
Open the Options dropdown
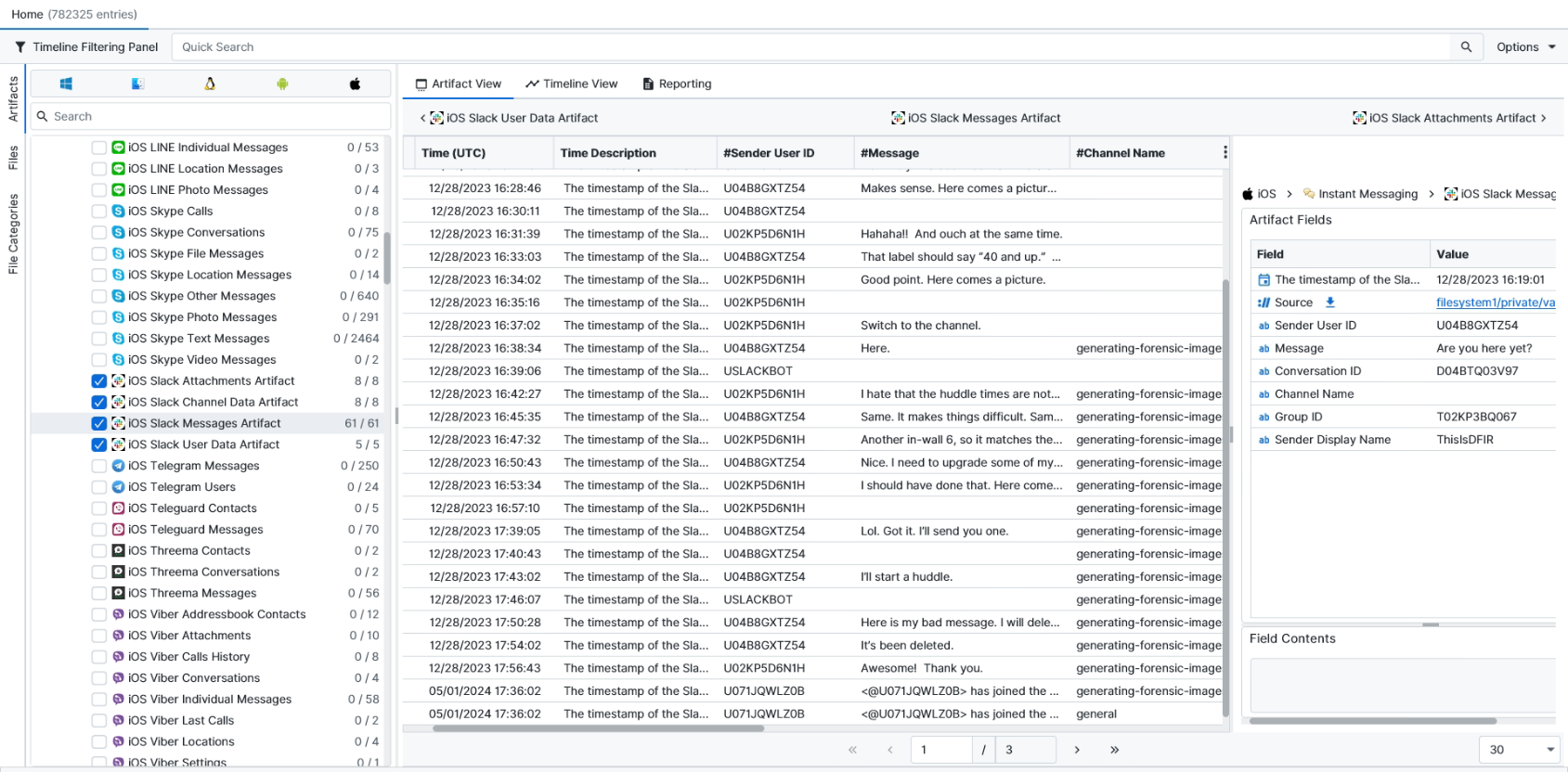(x=1526, y=47)
